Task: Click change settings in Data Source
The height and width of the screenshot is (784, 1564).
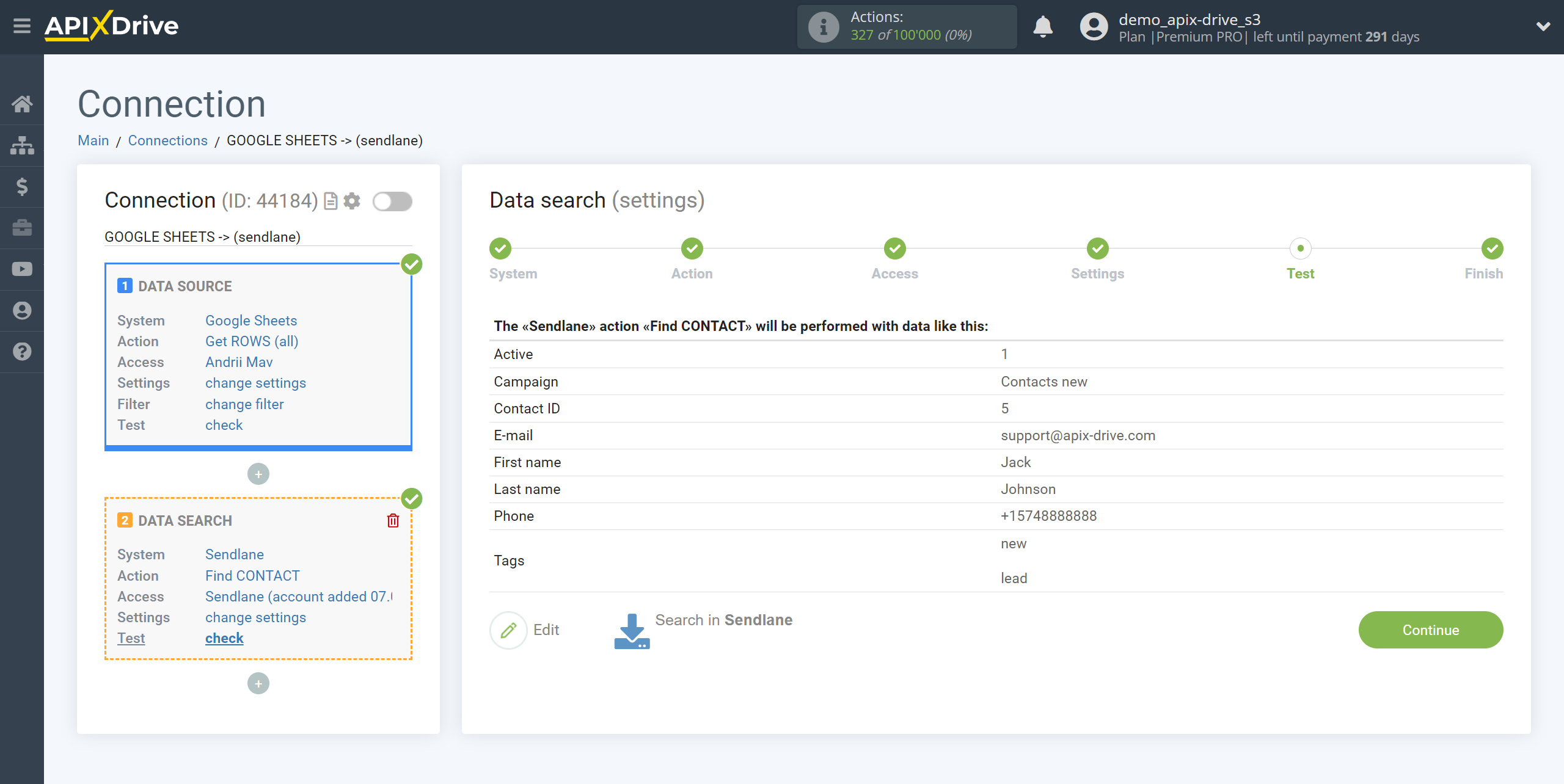Action: [x=255, y=383]
